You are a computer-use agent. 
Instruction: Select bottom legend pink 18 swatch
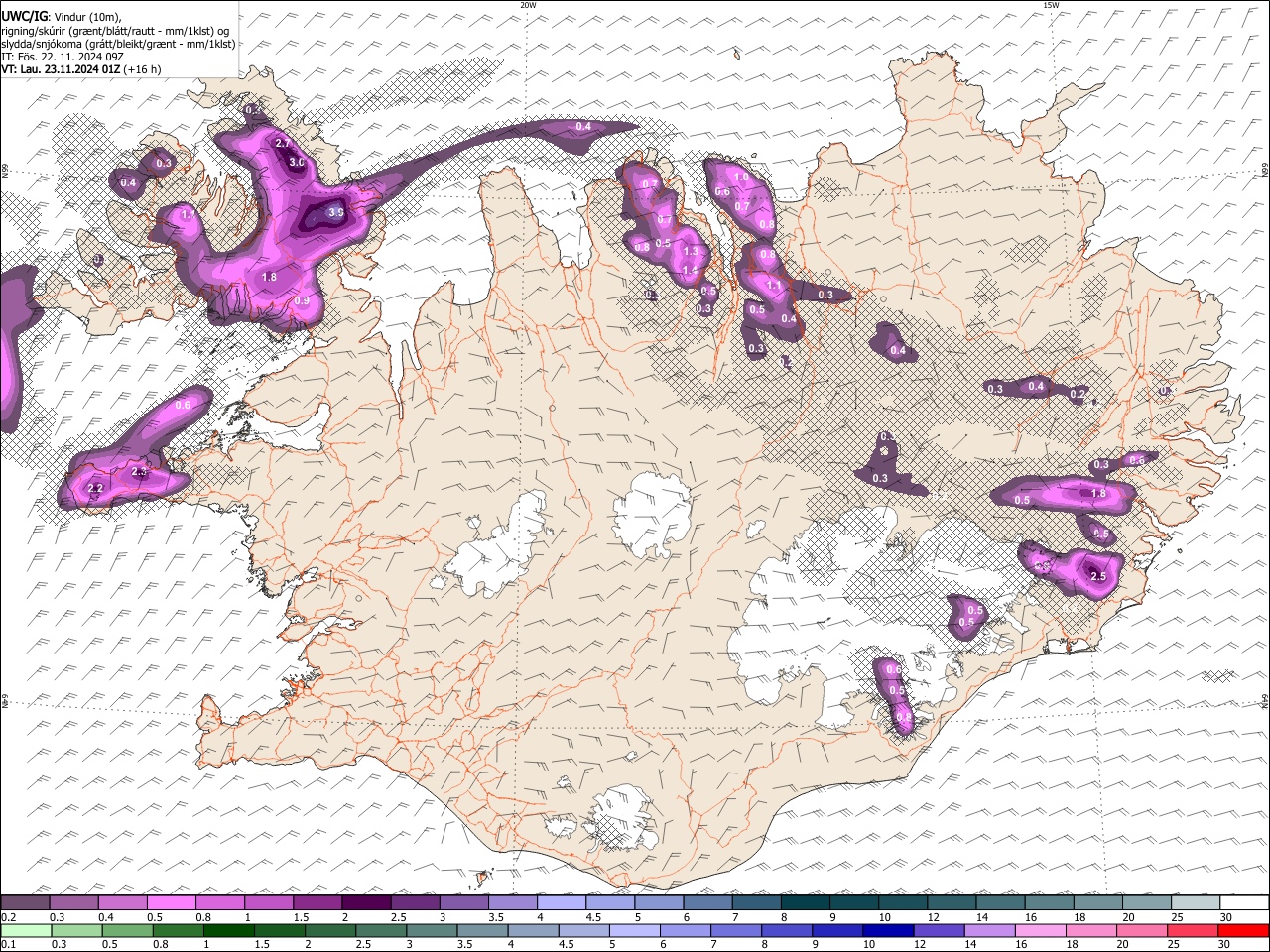coord(1092,930)
